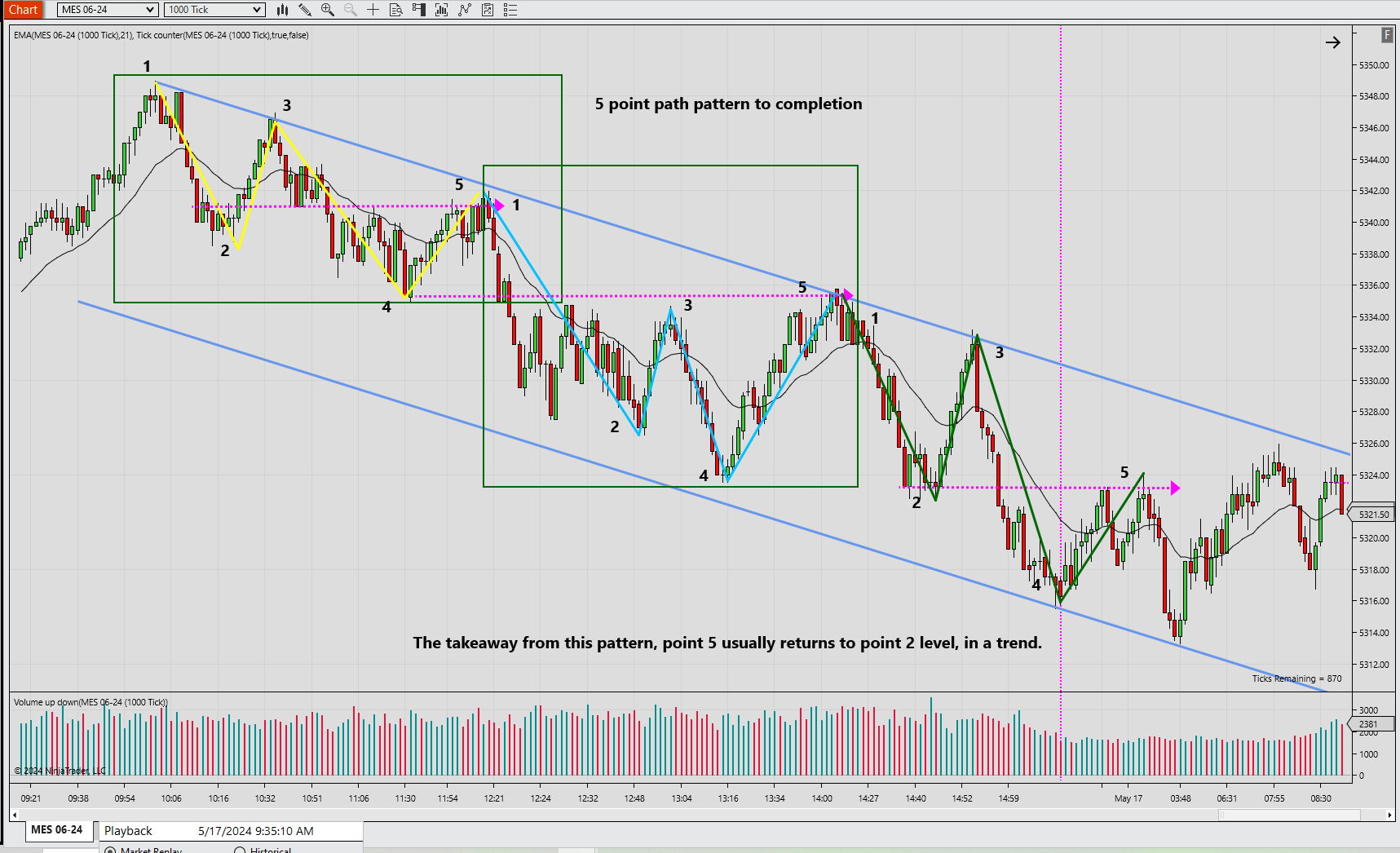Image resolution: width=1400 pixels, height=853 pixels.
Task: Click the Playback title bar text
Action: [x=128, y=831]
